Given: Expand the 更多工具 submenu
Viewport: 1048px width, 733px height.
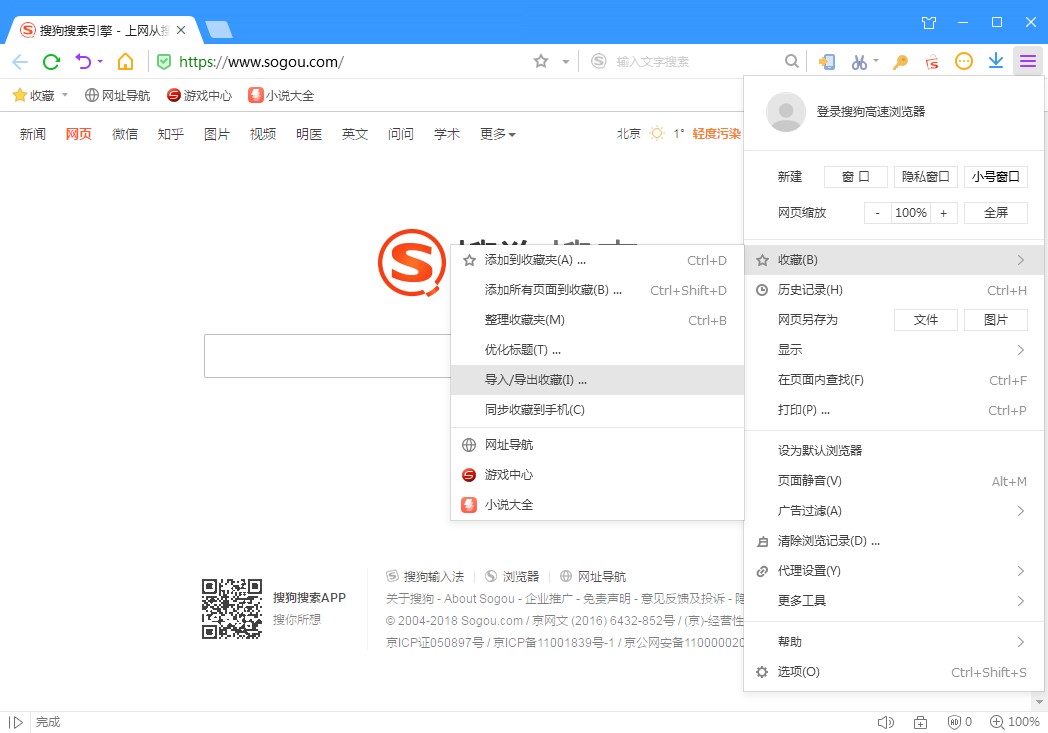Looking at the screenshot, I should pos(894,601).
